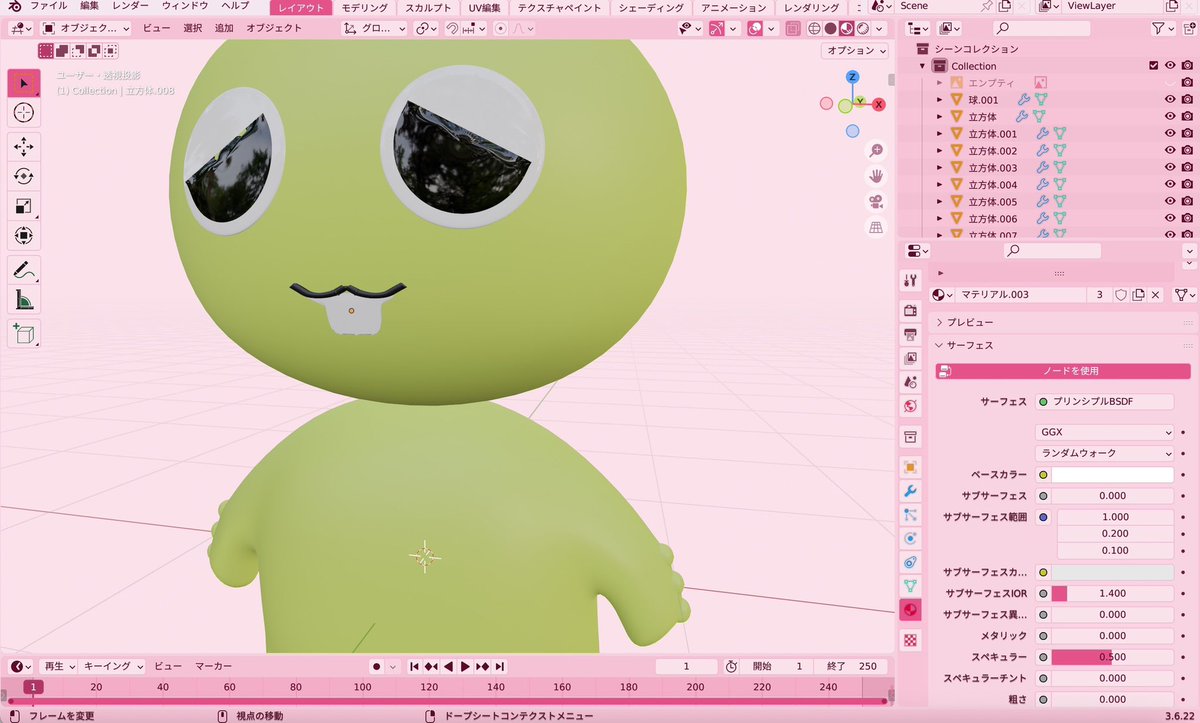1200x723 pixels.
Task: Open the Modifiers wrench properties tab
Action: pos(910,491)
